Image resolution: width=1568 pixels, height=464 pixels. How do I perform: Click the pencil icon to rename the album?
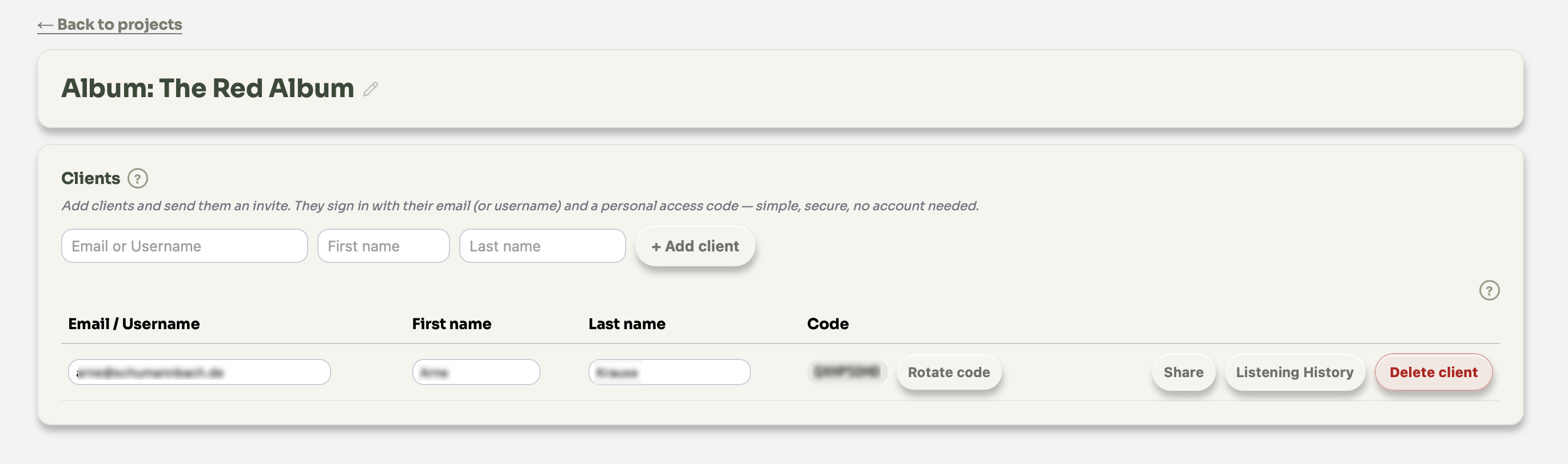[371, 89]
